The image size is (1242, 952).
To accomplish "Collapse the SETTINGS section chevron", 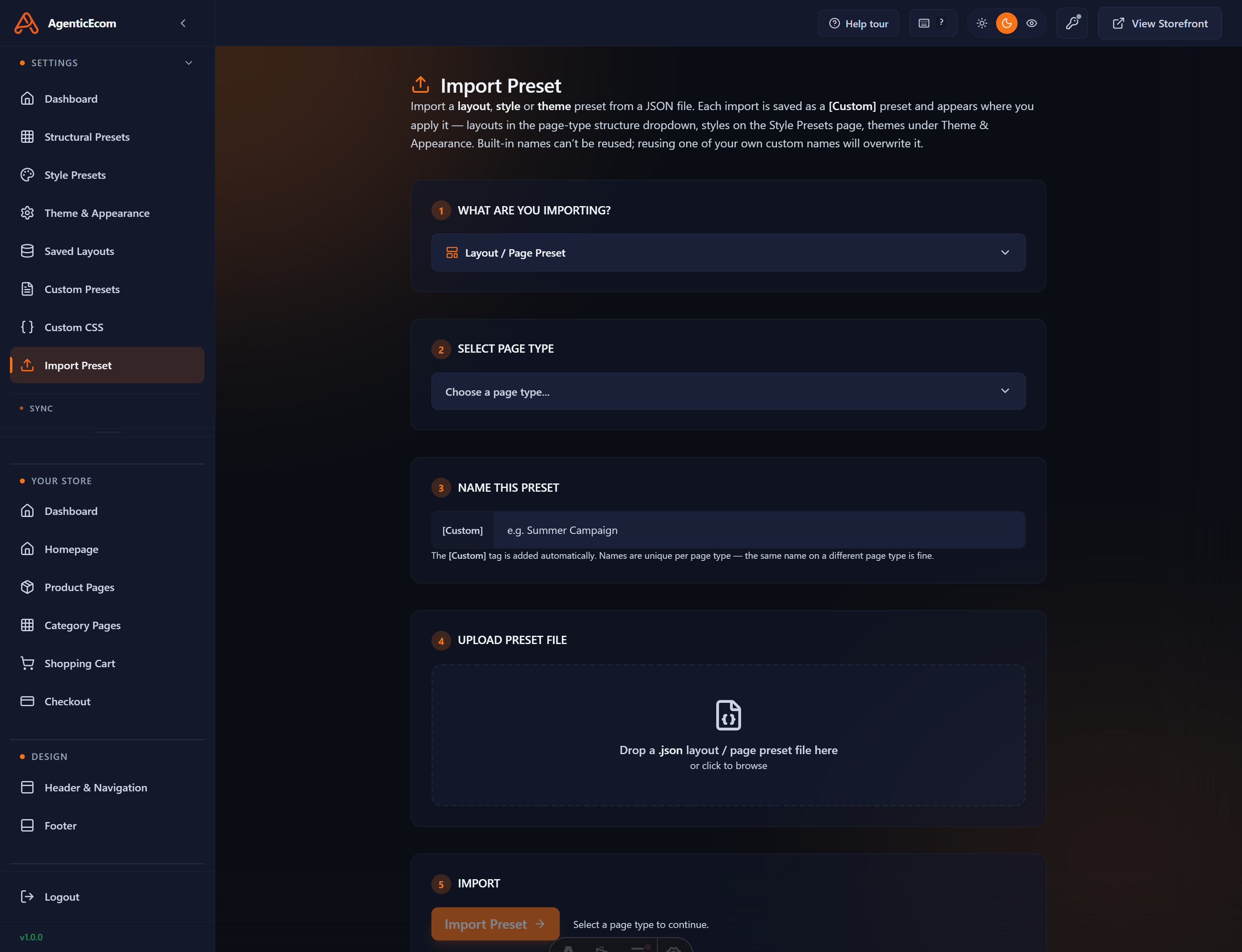I will 189,63.
